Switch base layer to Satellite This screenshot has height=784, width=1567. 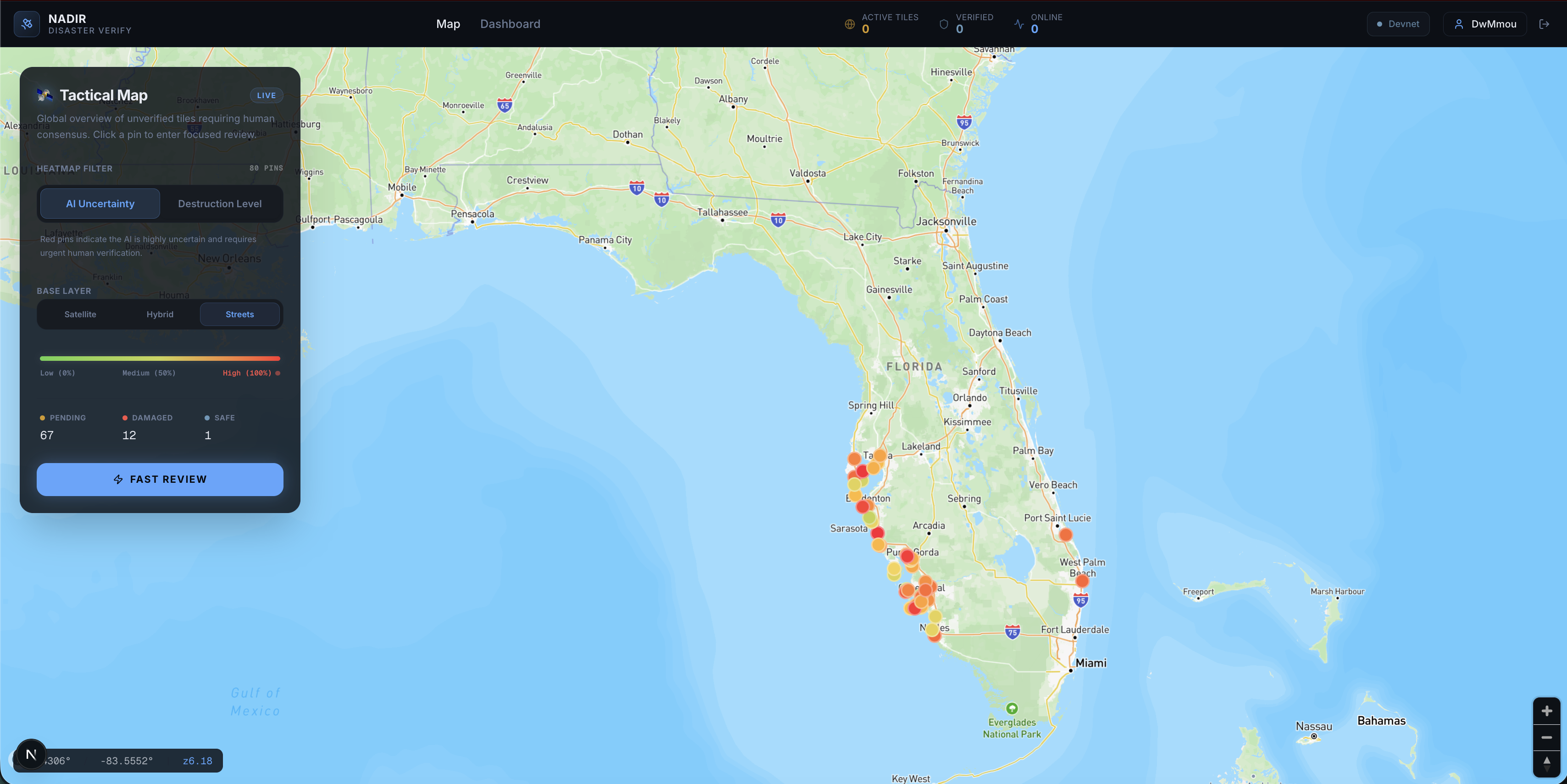(80, 314)
